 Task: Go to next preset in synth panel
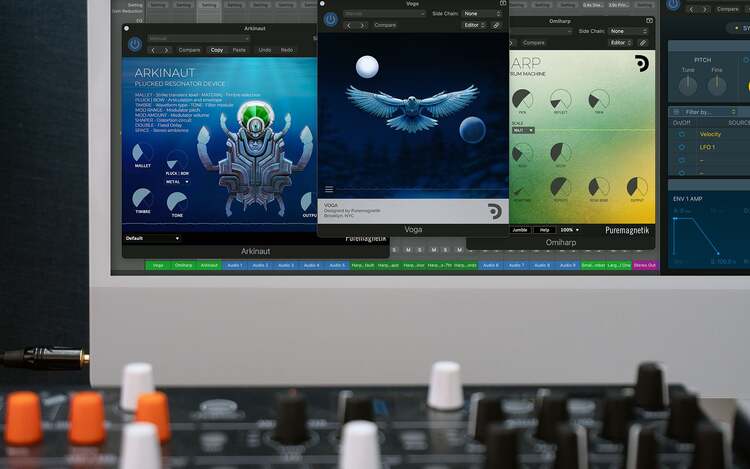tap(705, 9)
